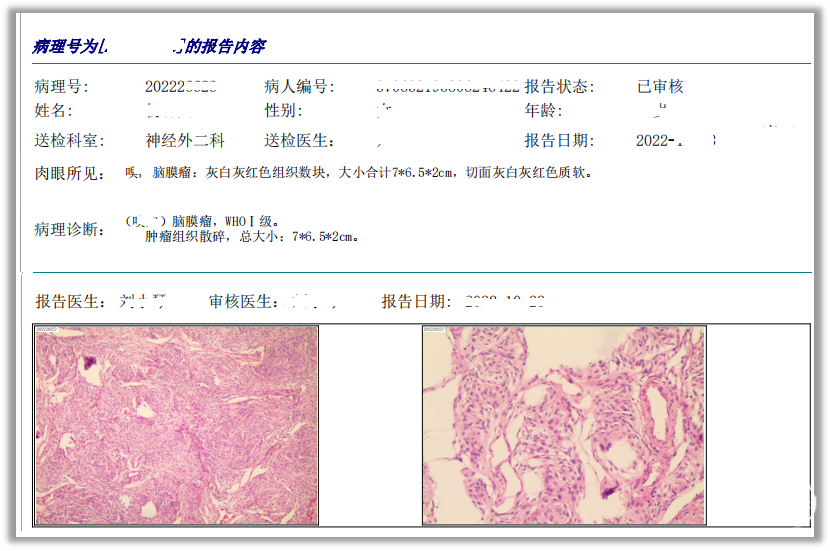Select the '肉眼所见:' label

pos(69,173)
